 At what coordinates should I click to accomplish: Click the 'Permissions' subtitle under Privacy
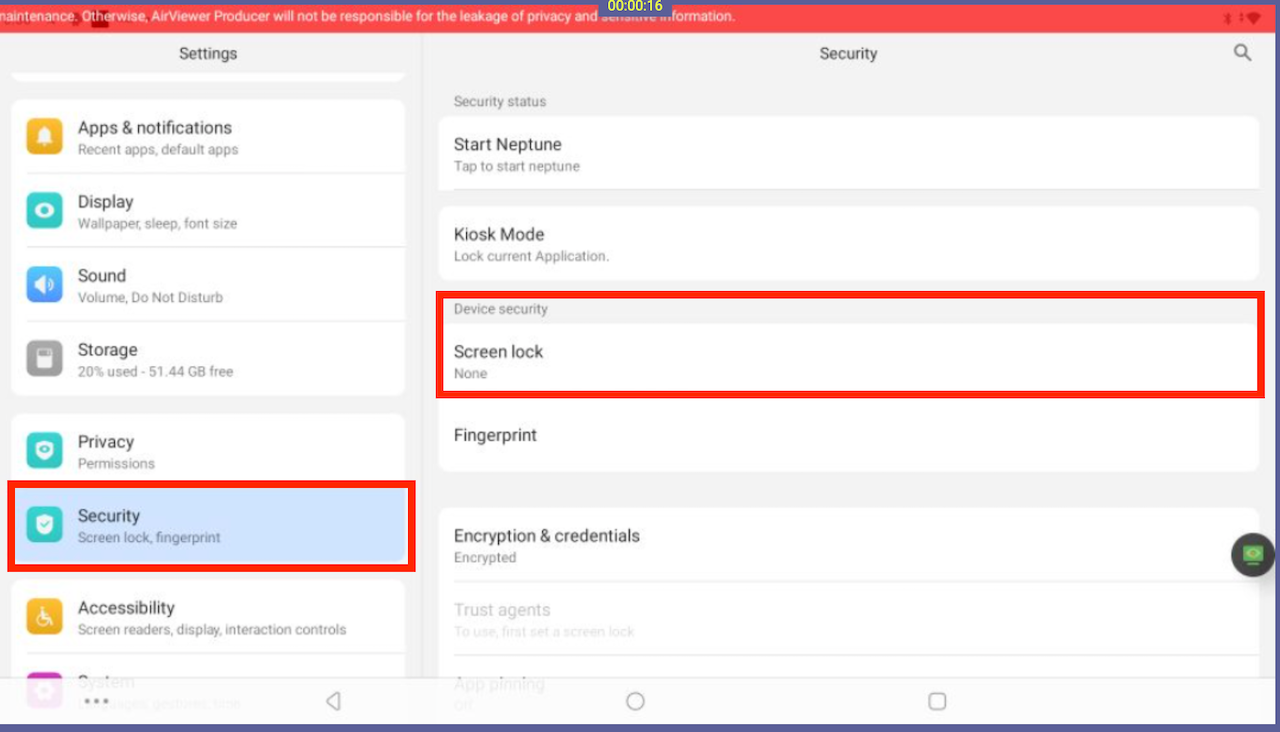[x=117, y=464]
